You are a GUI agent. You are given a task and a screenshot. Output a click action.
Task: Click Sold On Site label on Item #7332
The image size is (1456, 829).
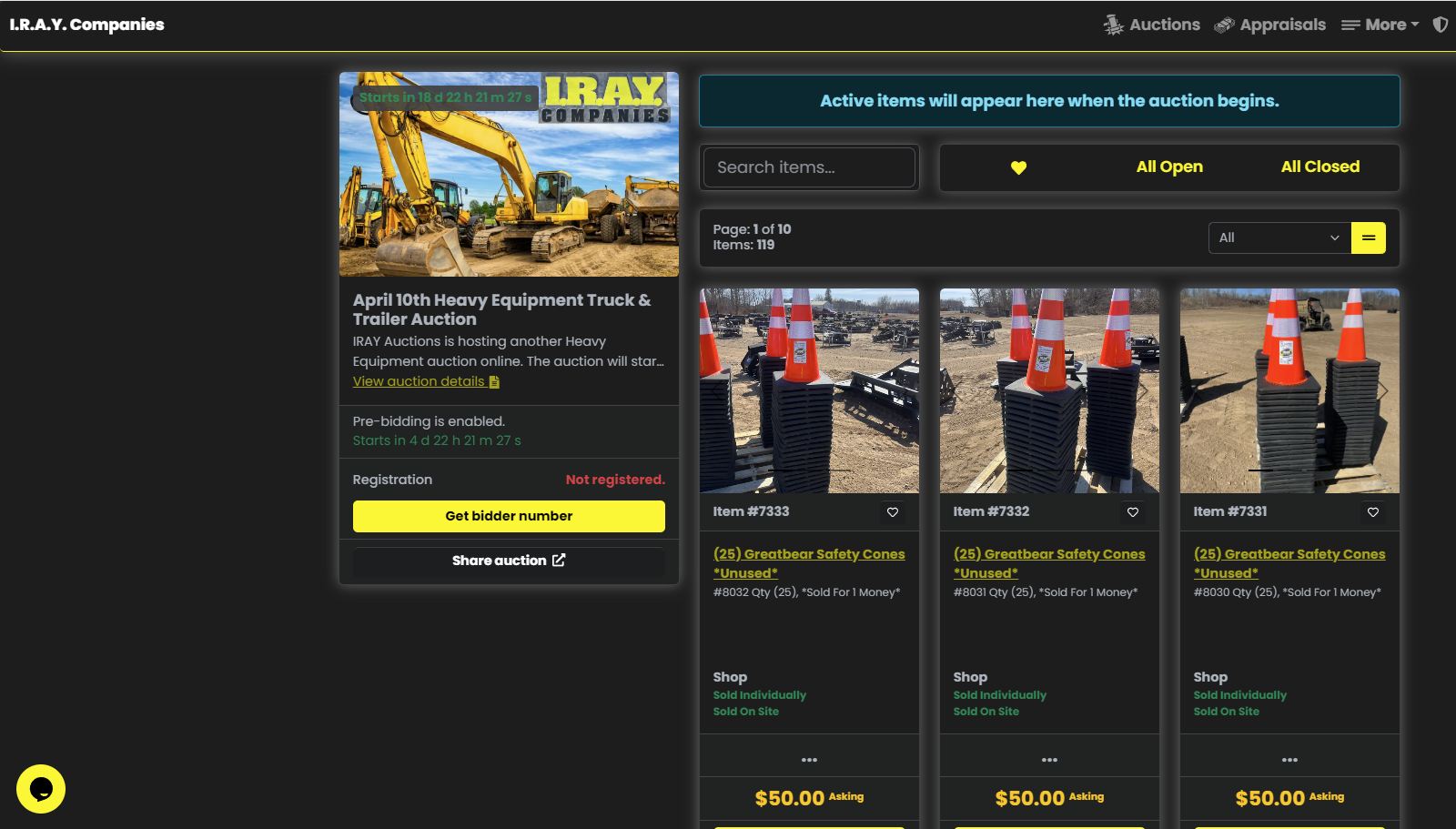point(986,712)
